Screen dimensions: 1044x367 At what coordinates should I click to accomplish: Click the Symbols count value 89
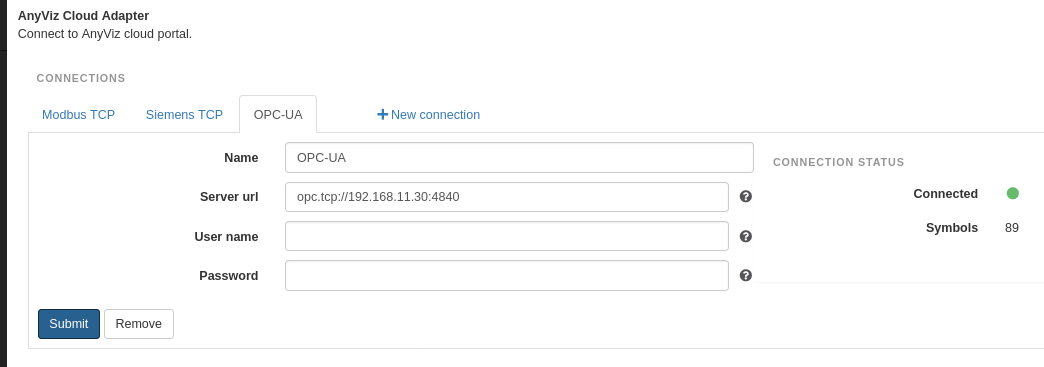click(1011, 228)
